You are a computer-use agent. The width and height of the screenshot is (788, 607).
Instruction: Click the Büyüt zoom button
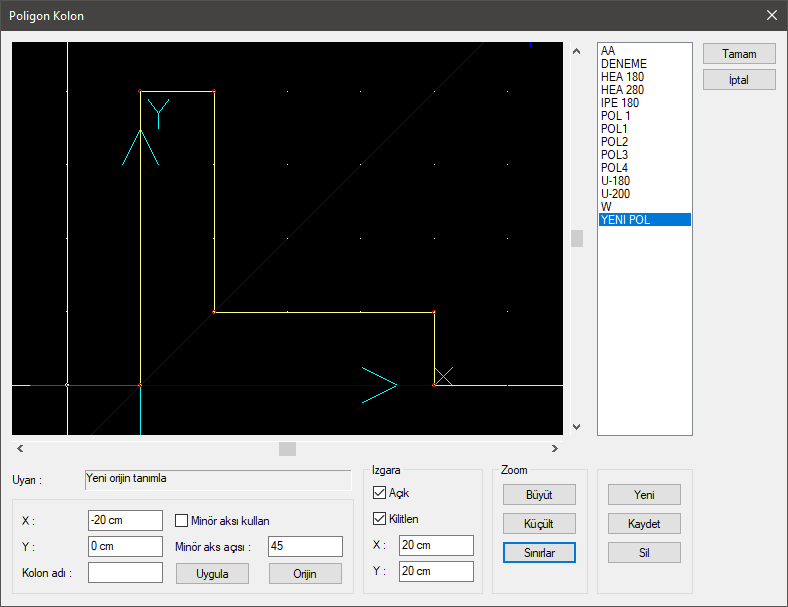(x=538, y=494)
